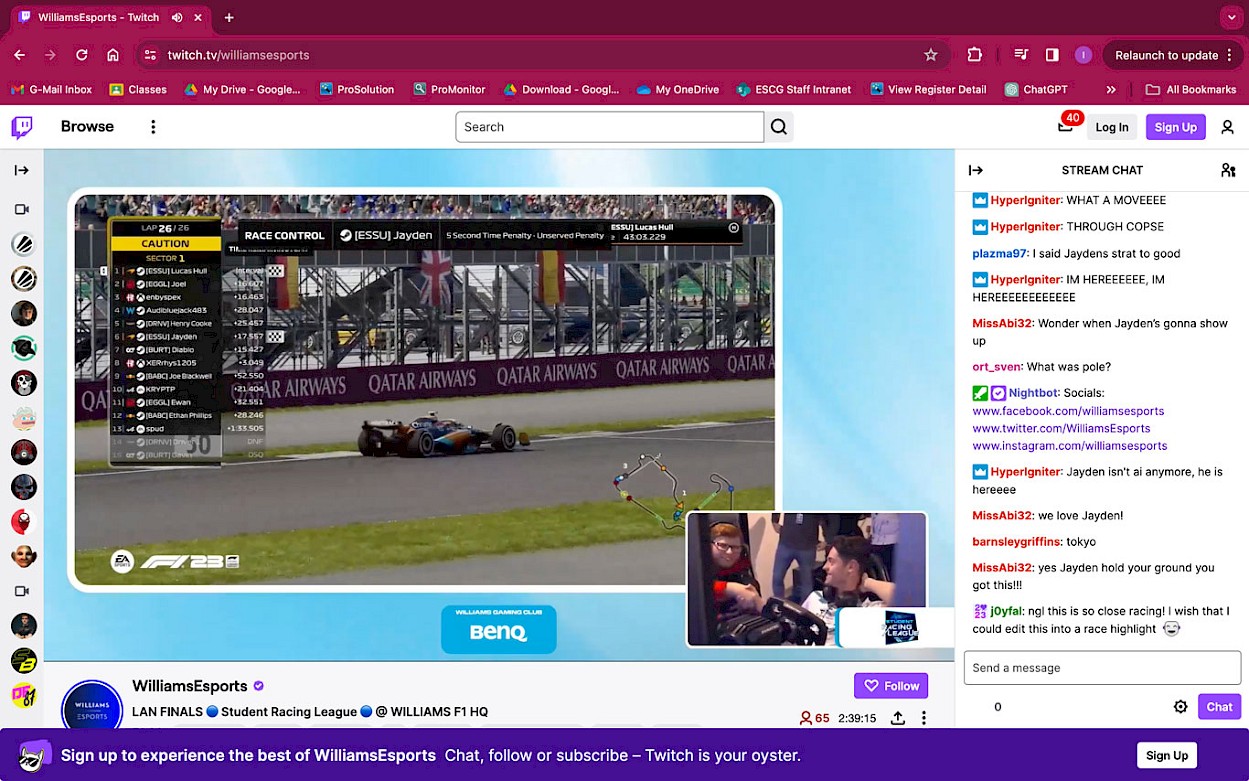Open the My Drive bookmark

(x=242, y=89)
